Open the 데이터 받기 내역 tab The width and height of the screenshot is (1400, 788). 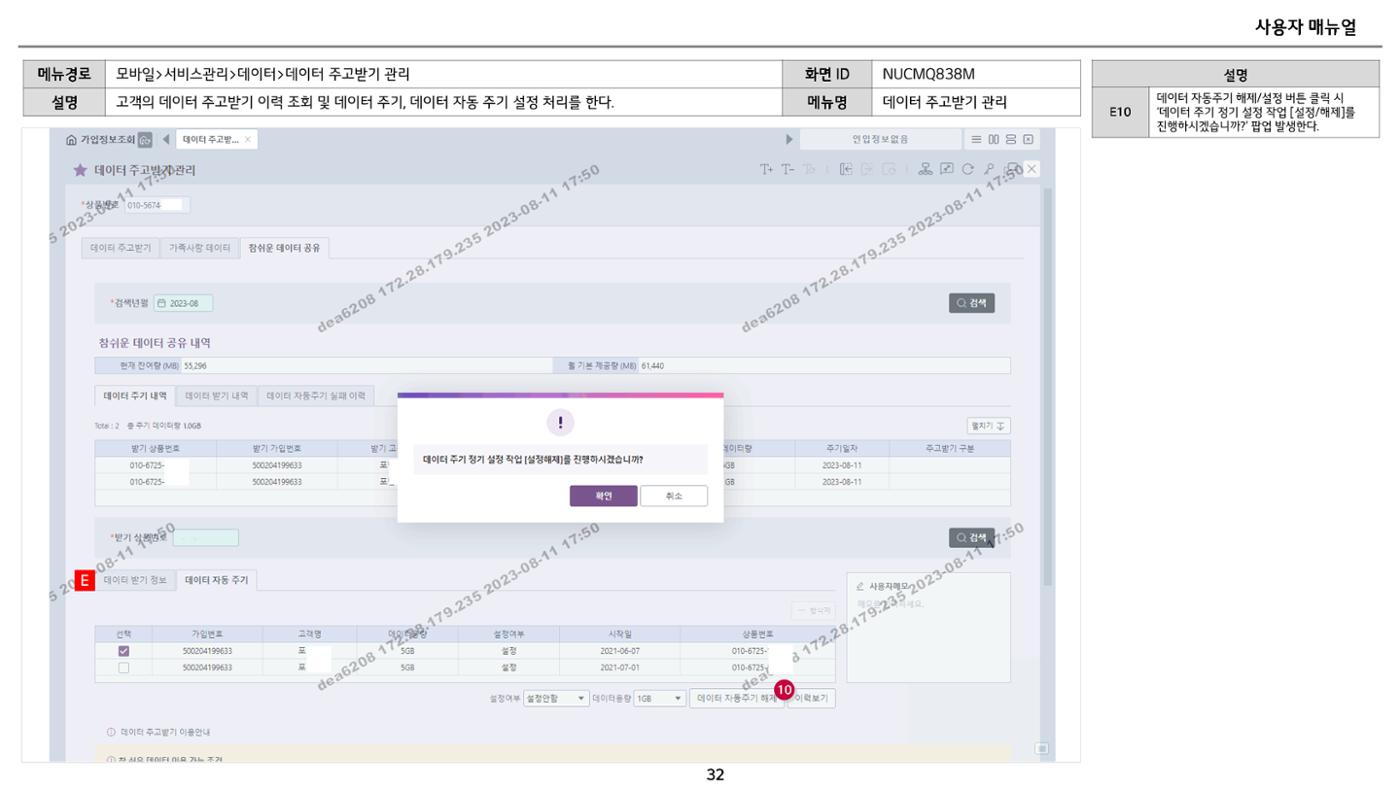click(217, 396)
